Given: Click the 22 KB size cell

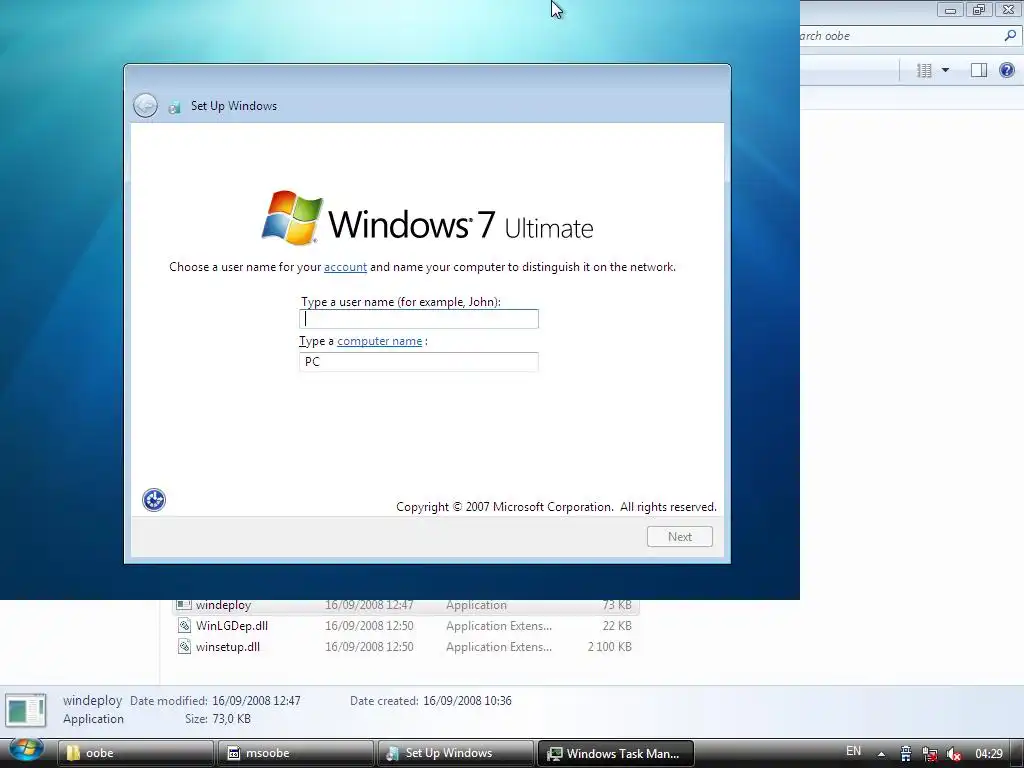Looking at the screenshot, I should point(617,626).
